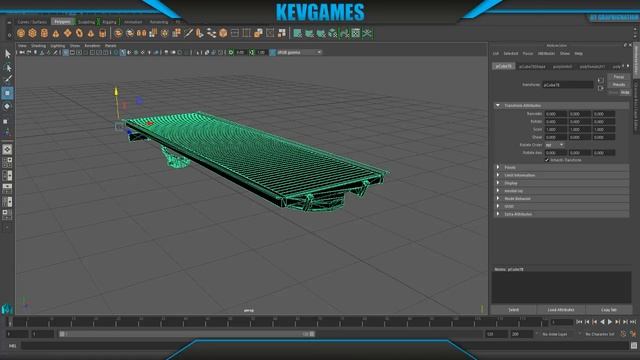Open the Rotate Order dropdown

(554, 145)
